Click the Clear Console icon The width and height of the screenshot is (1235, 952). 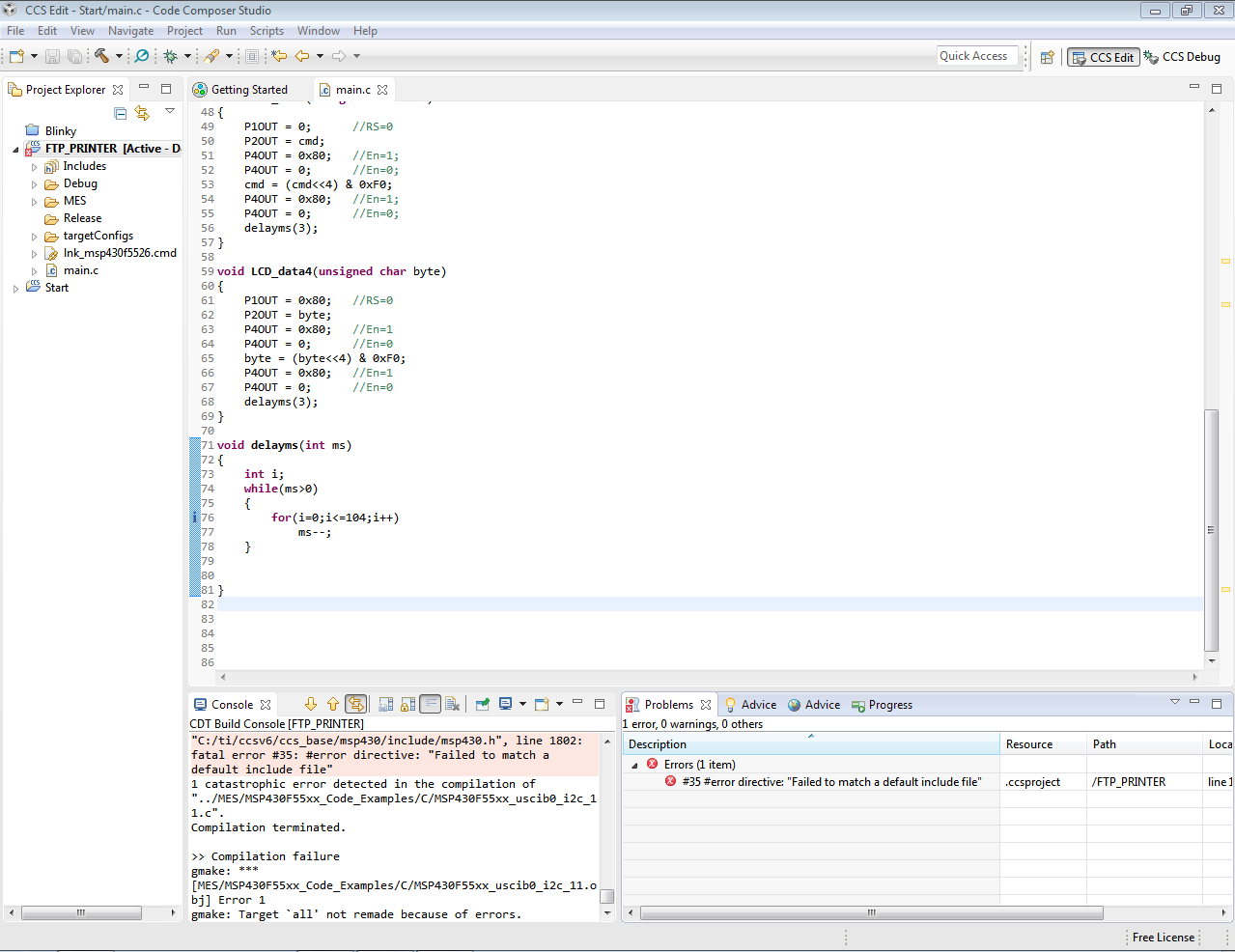452,705
